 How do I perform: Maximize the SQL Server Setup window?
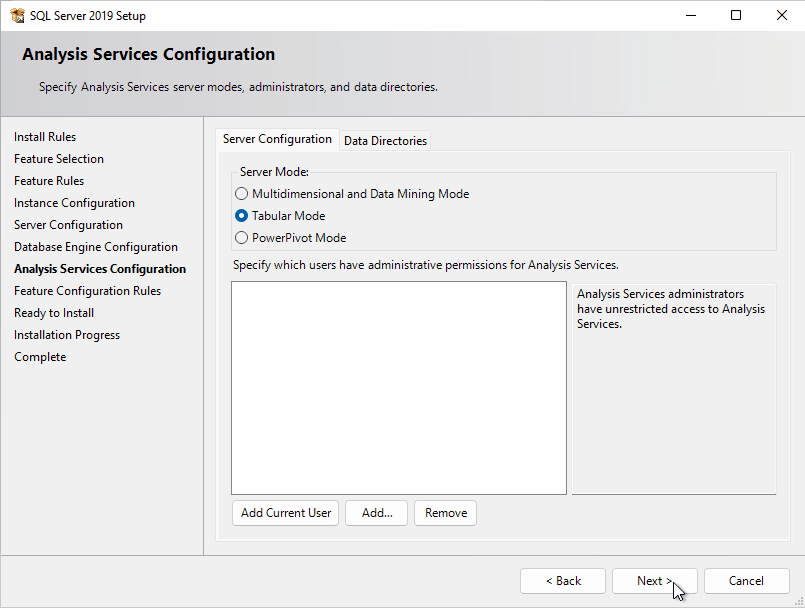coord(736,15)
